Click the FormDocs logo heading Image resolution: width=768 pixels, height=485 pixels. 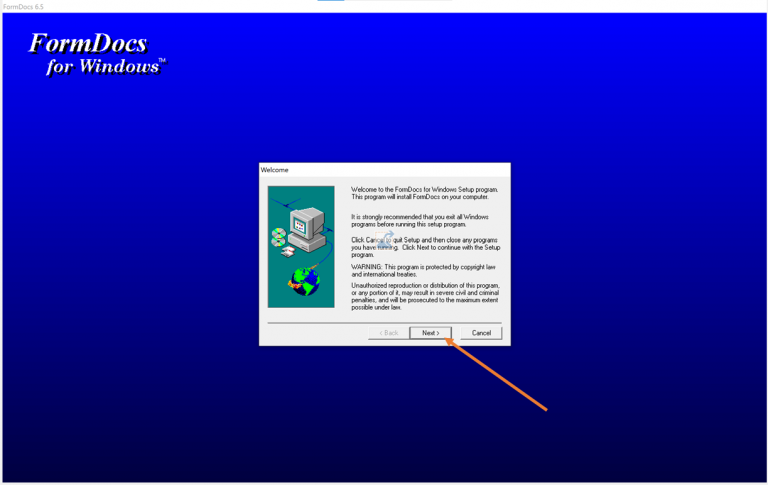click(88, 44)
